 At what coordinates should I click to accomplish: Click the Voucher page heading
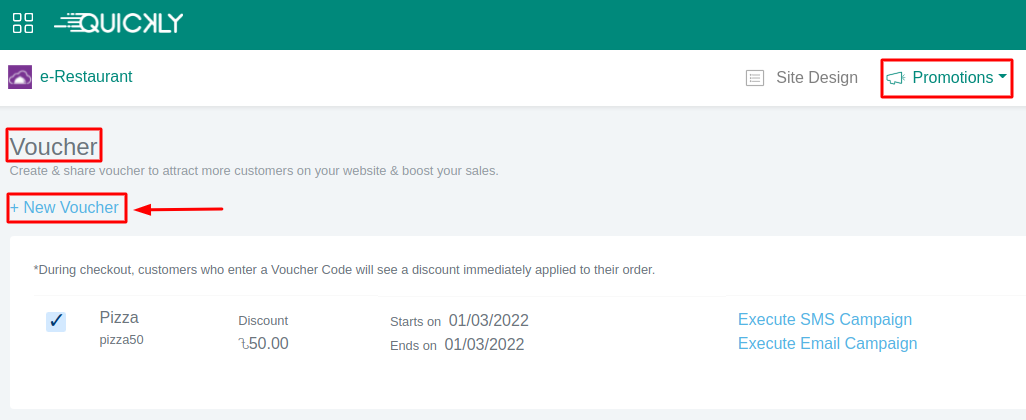pos(54,147)
